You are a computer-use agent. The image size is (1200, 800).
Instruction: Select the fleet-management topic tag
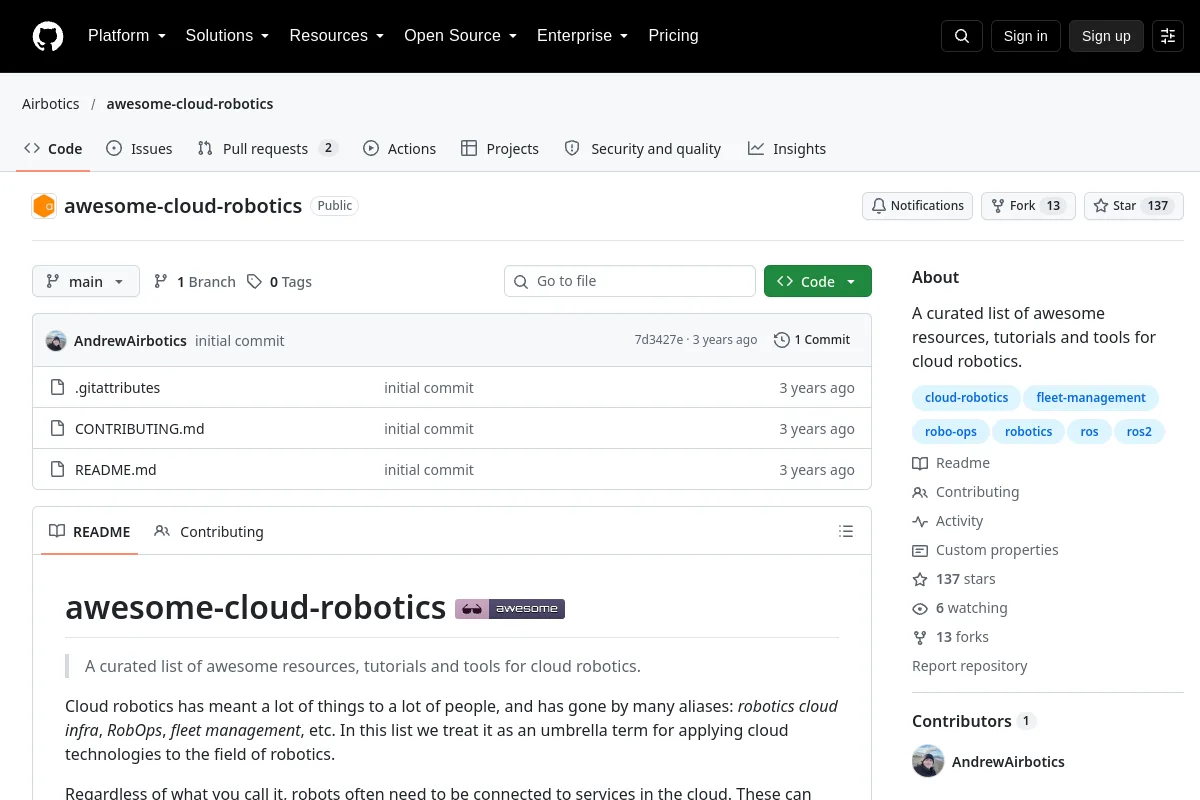tap(1091, 398)
